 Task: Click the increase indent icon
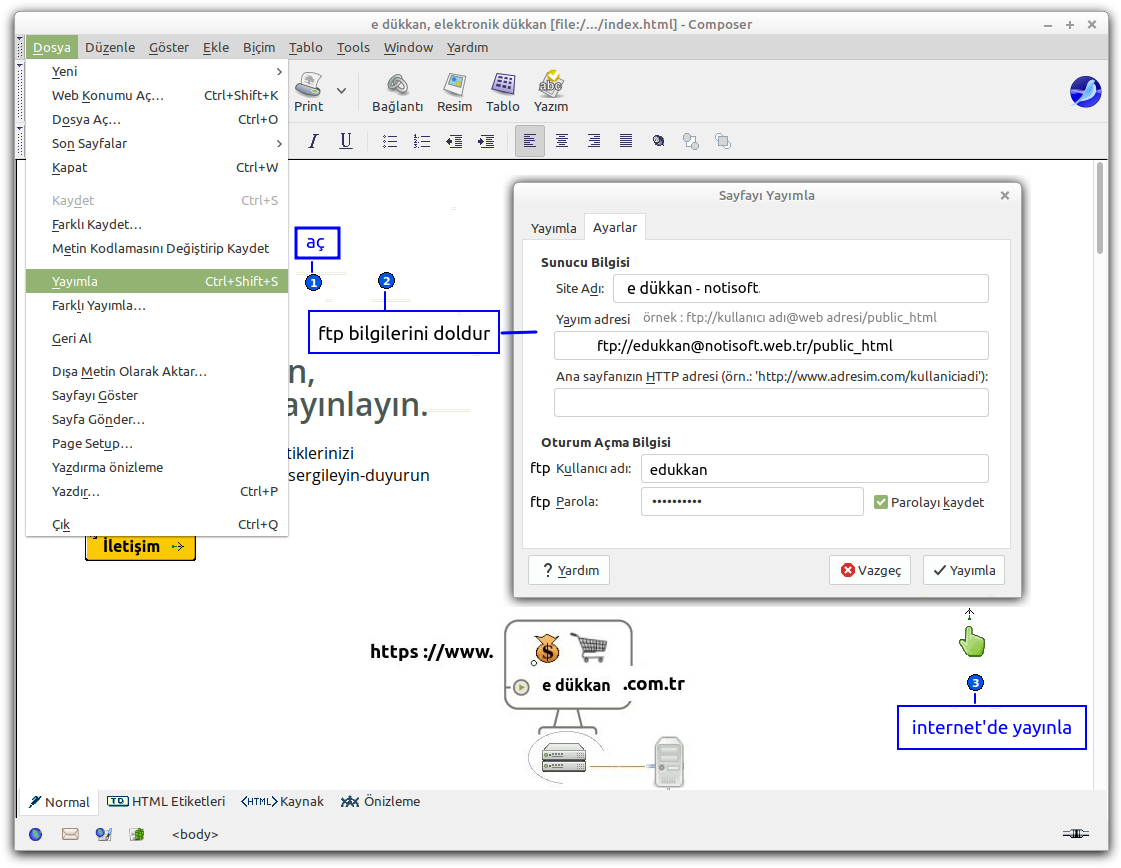[x=486, y=141]
